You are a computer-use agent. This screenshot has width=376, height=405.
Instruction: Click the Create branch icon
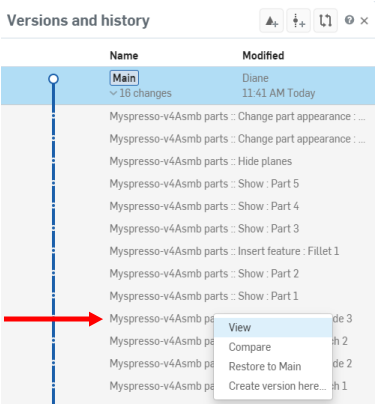(298, 21)
